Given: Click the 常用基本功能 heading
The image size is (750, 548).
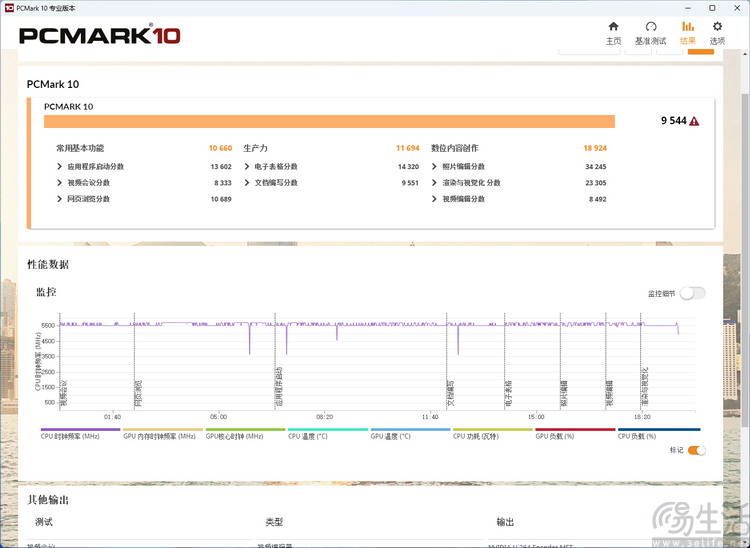Looking at the screenshot, I should coord(80,148).
